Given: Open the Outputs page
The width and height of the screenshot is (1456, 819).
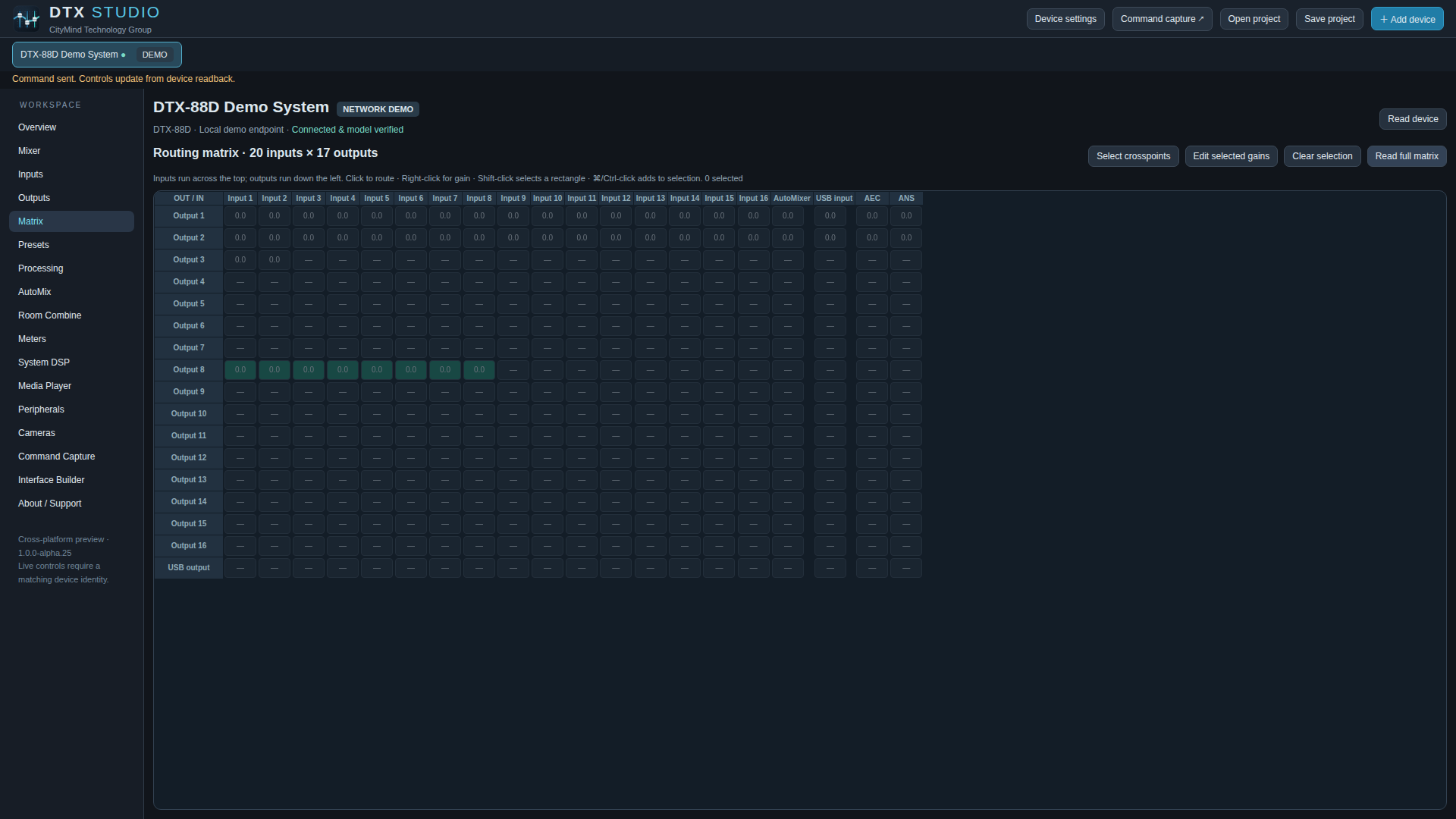Looking at the screenshot, I should [71, 198].
